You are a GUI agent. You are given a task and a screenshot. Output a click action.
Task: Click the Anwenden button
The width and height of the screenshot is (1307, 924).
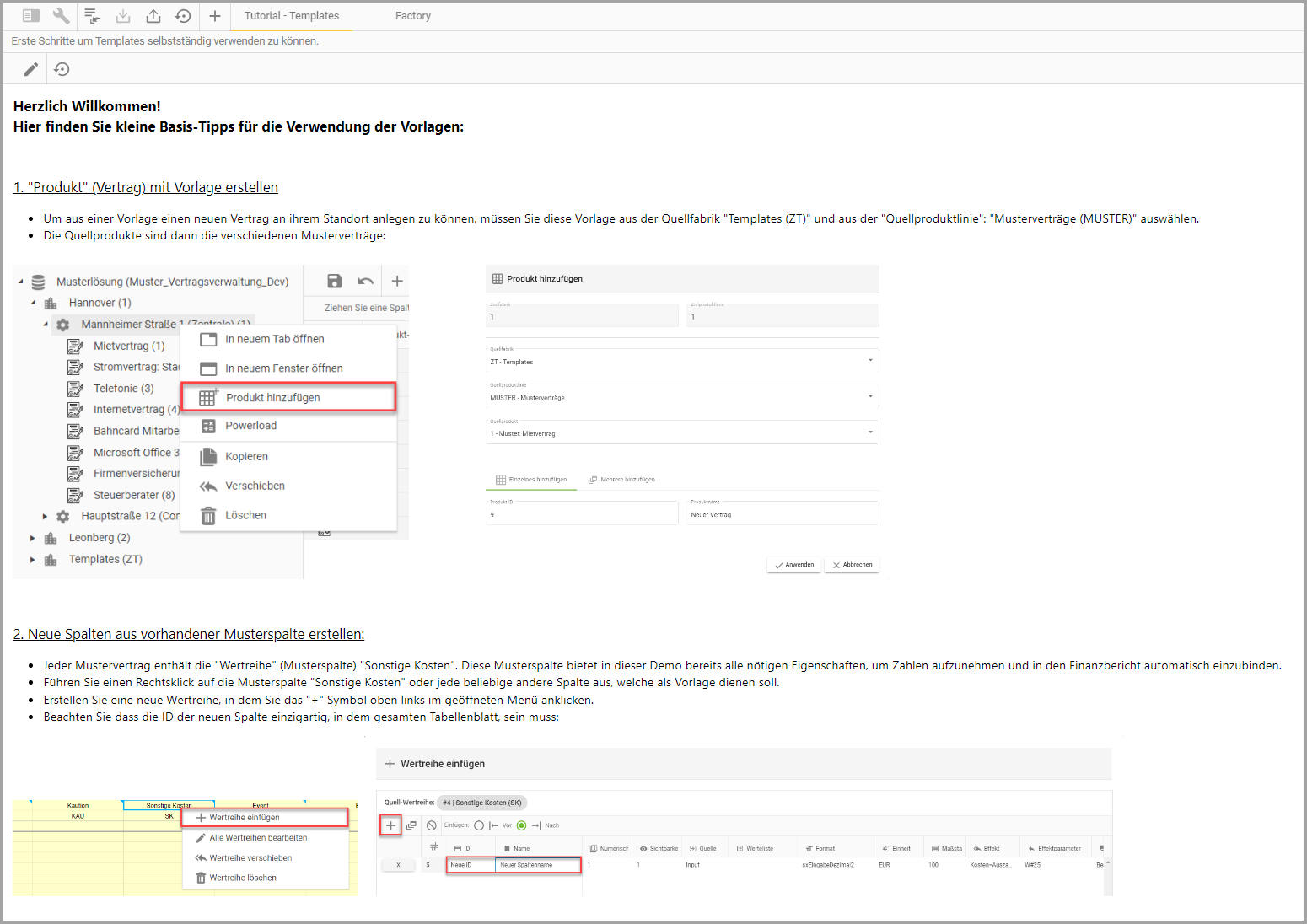794,565
